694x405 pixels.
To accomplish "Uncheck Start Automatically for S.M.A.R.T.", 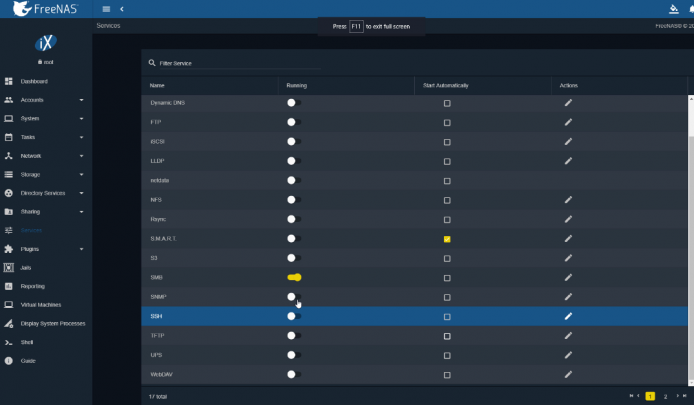I will [x=447, y=239].
